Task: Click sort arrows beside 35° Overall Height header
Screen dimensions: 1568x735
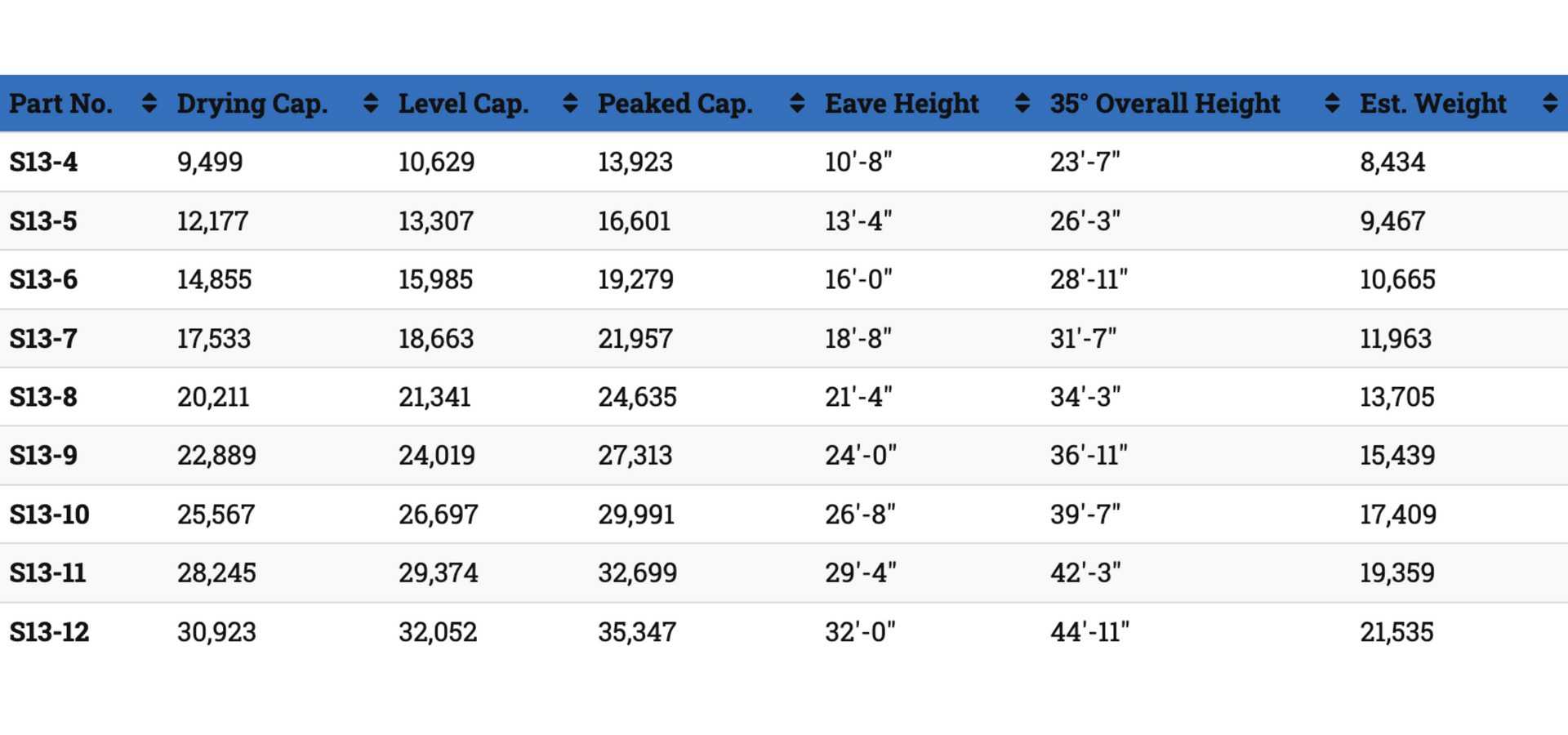Action: (x=1332, y=103)
